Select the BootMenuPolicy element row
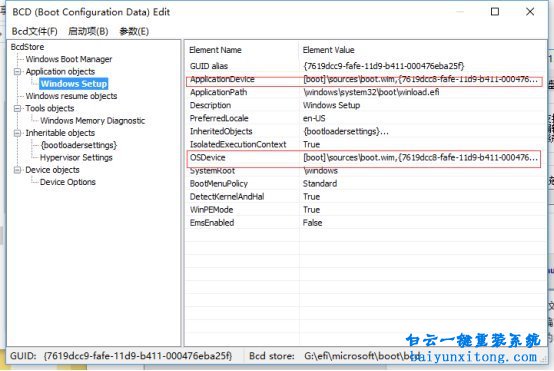Viewport: 554px width, 371px height. [365, 184]
